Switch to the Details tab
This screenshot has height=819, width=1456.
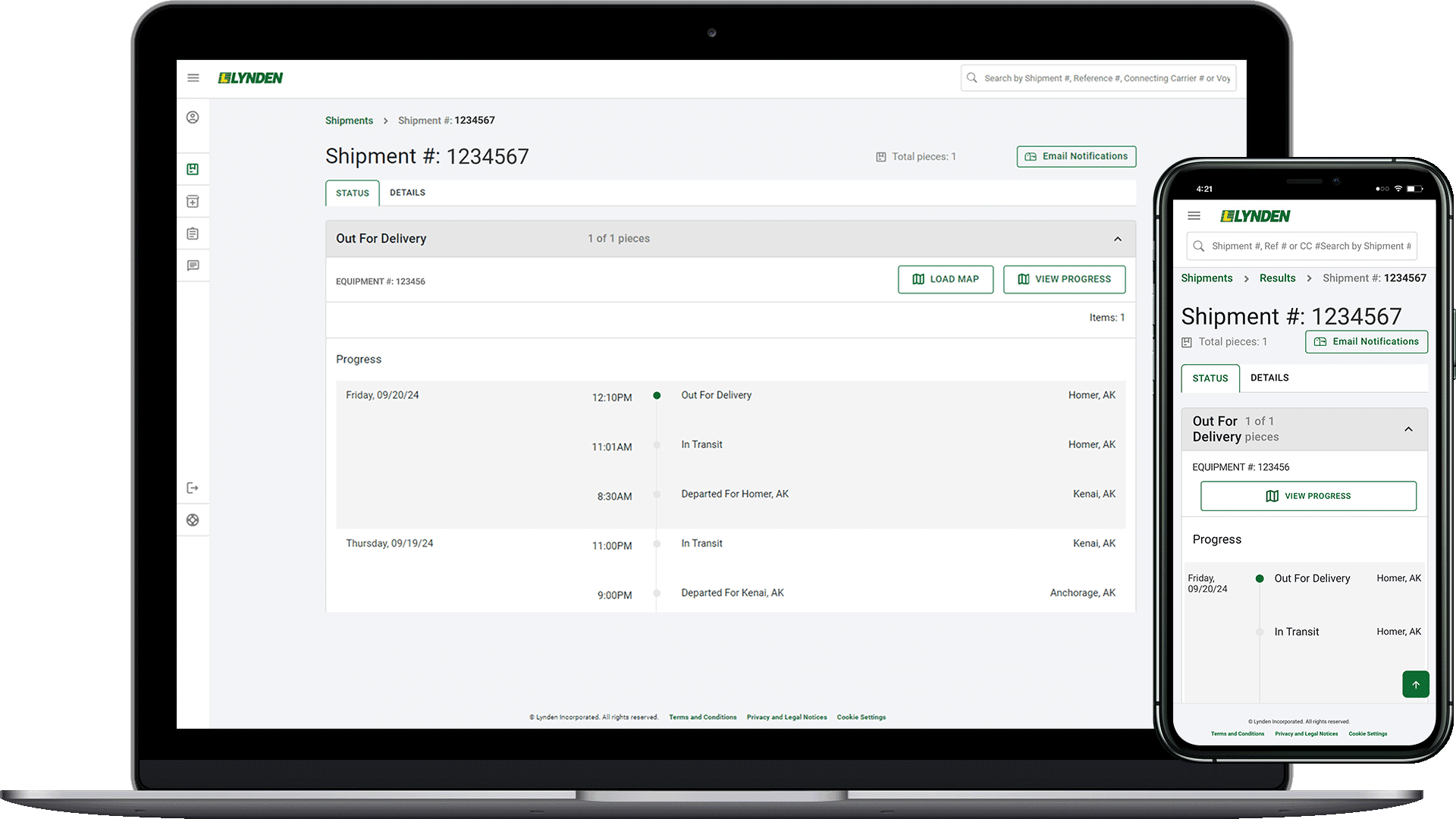pyautogui.click(x=407, y=193)
